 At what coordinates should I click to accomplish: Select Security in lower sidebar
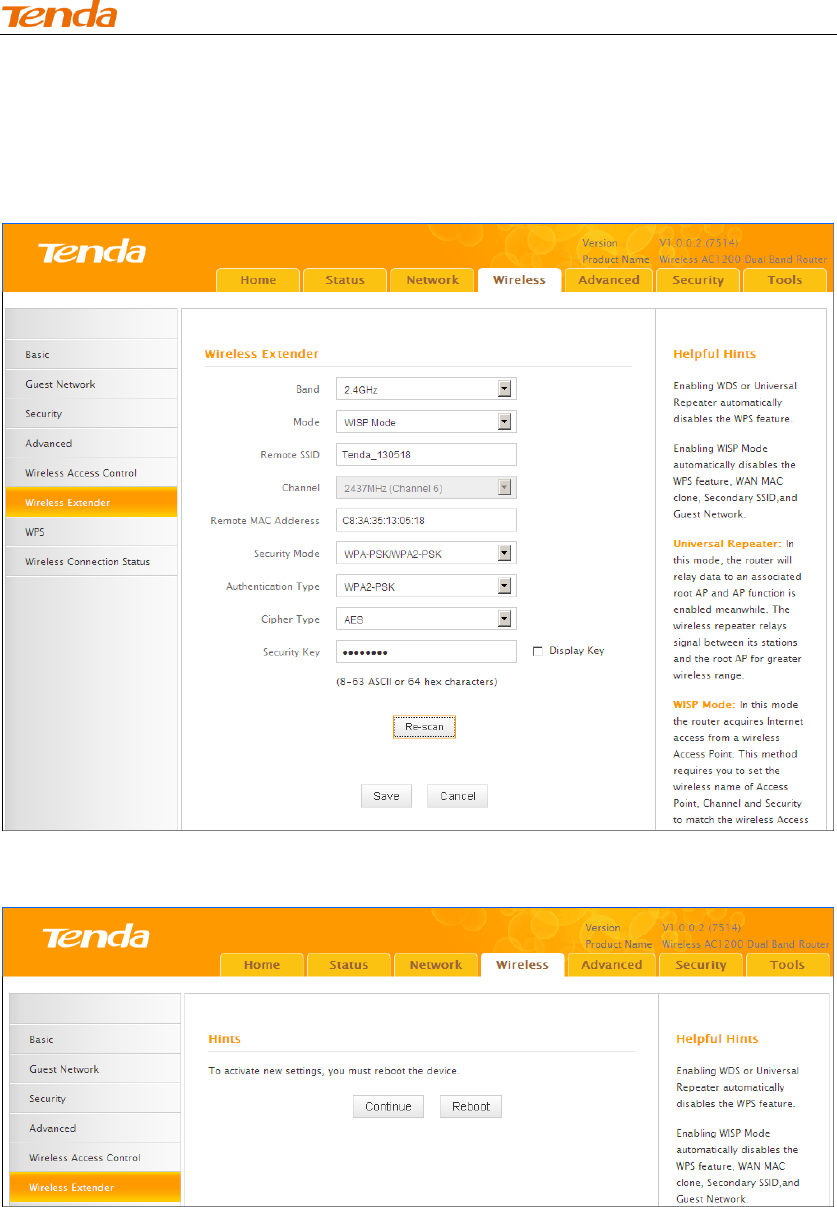click(95, 1098)
